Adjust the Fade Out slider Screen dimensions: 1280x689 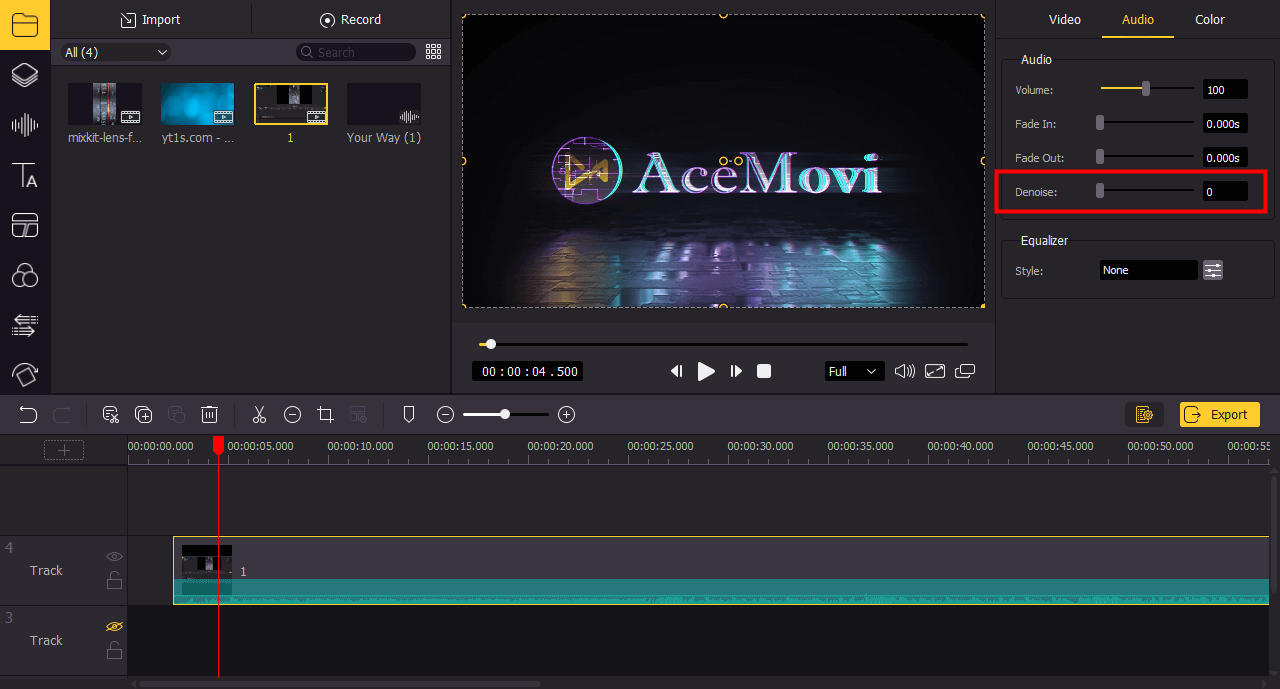coord(1147,157)
